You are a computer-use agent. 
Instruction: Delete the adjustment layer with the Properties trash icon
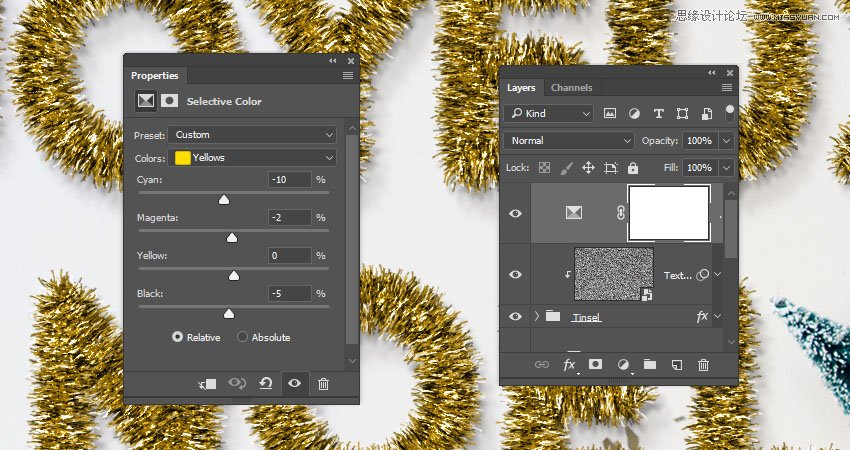(x=323, y=384)
